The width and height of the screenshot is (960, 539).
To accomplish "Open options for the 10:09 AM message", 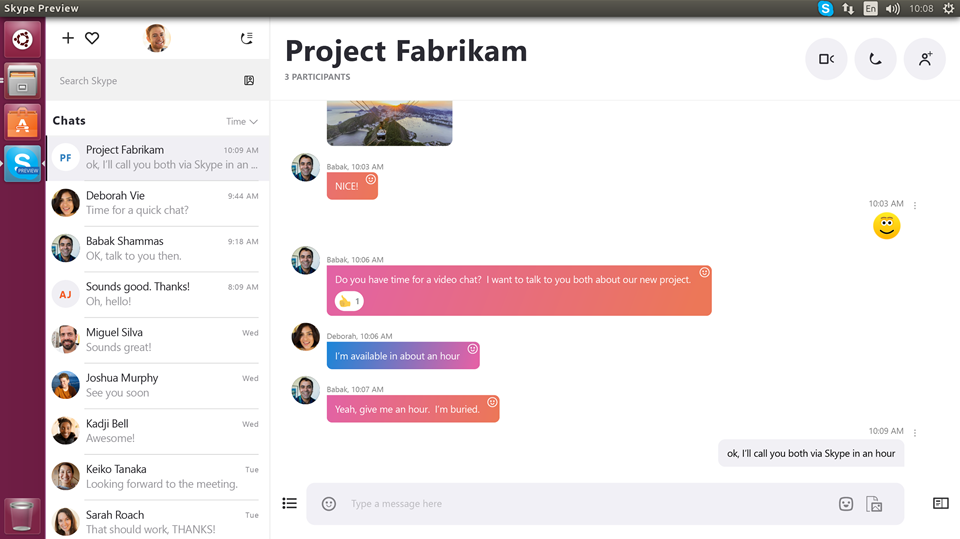I will pos(915,433).
